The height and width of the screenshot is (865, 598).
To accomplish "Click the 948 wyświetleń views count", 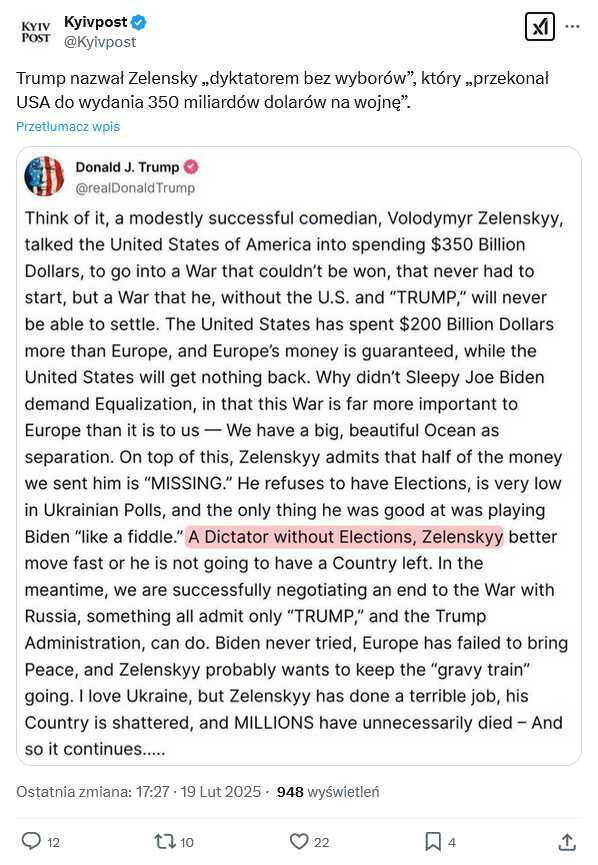I will pos(328,792).
